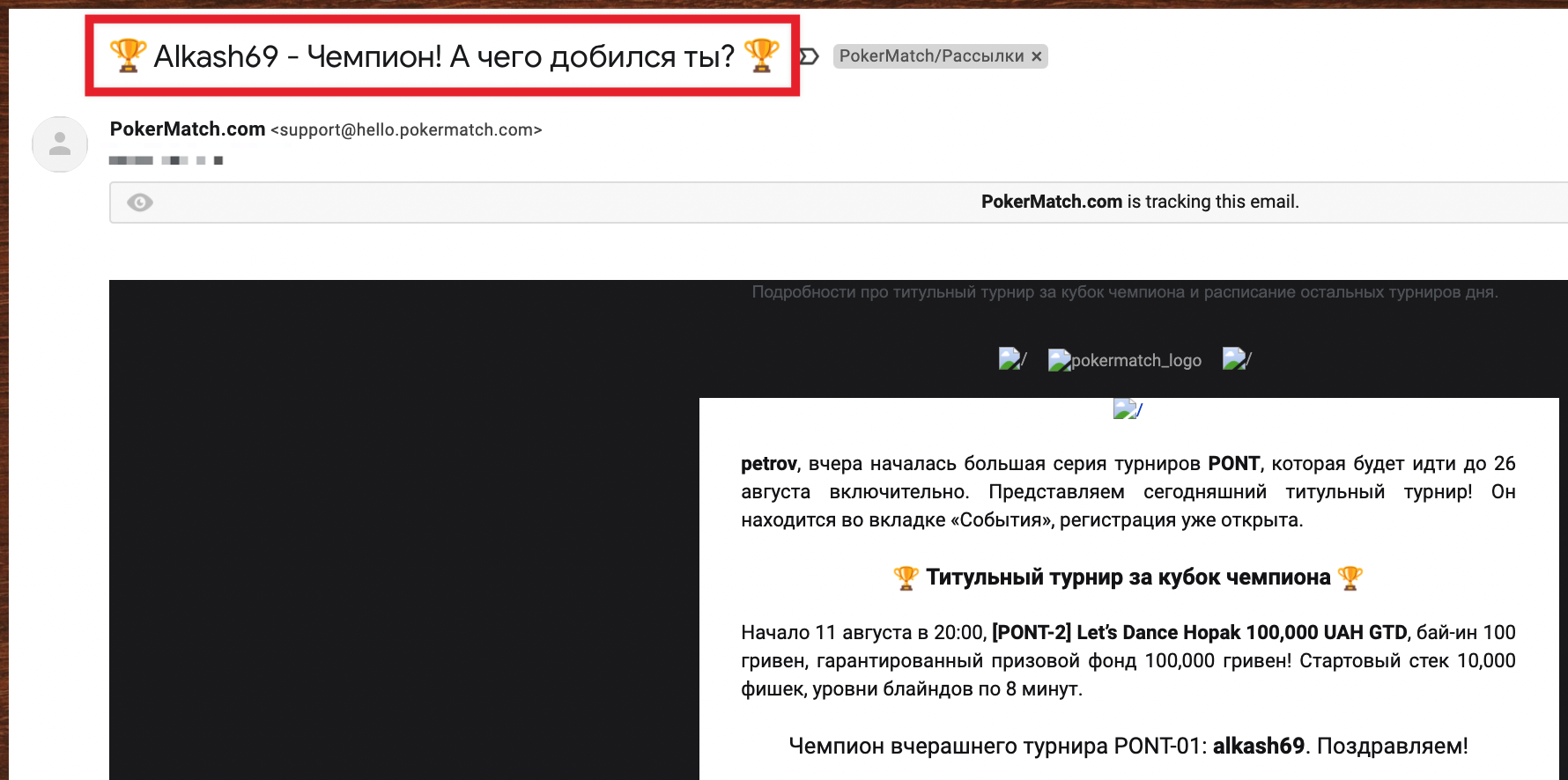Click broken image atop the white content box
1568x780 pixels.
(1128, 409)
